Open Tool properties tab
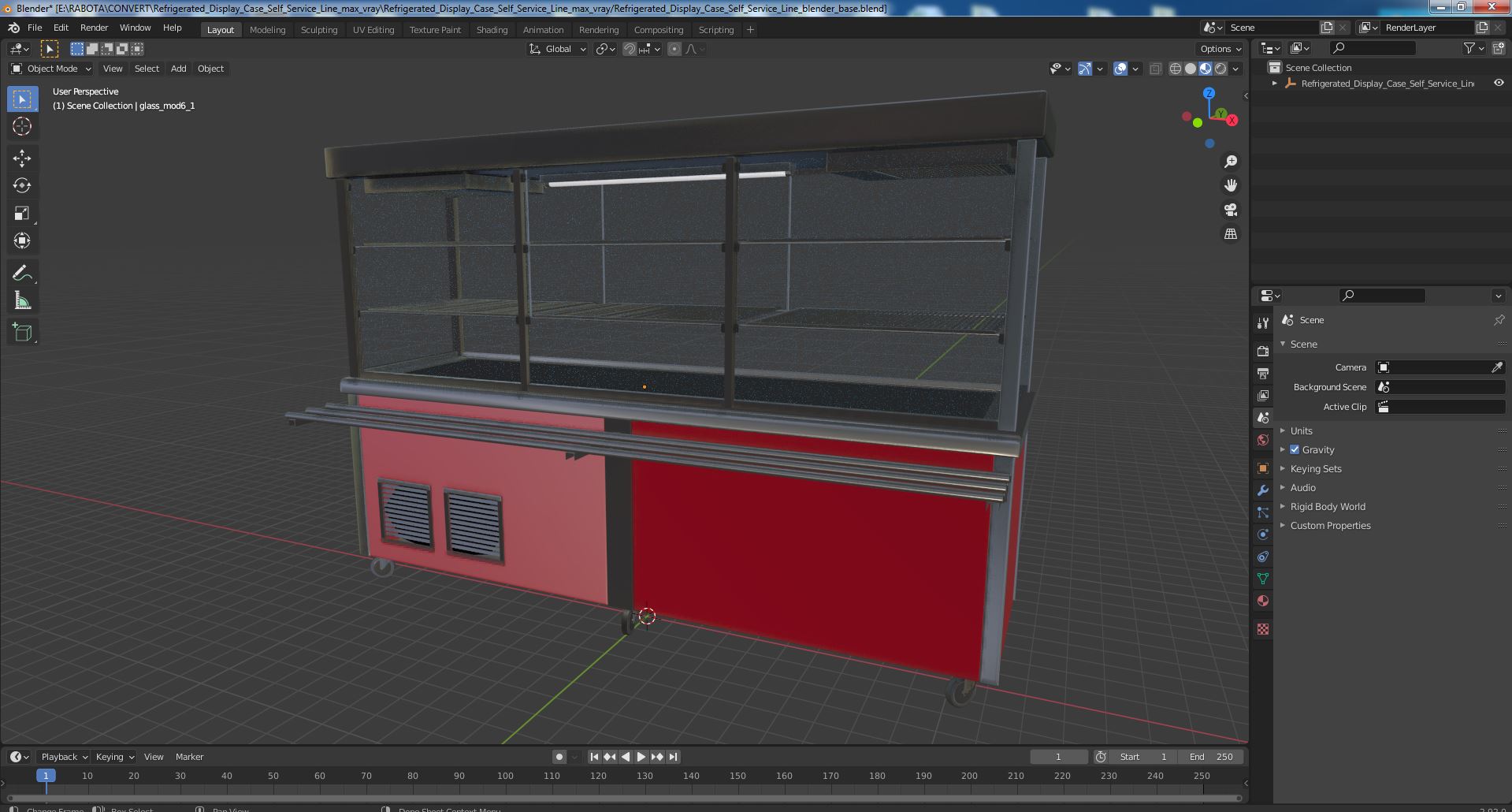This screenshot has height=812, width=1512. click(x=1263, y=323)
